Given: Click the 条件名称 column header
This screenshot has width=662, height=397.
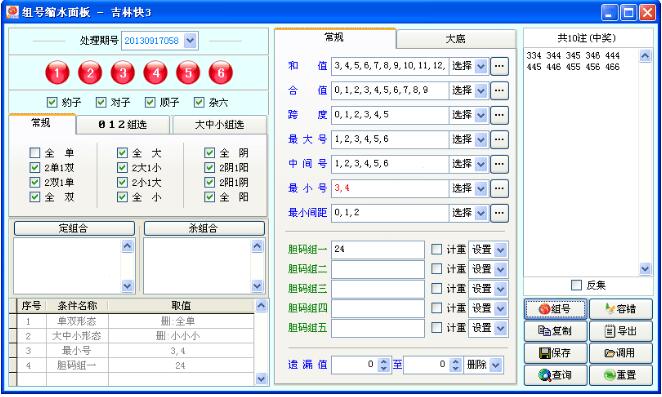Looking at the screenshot, I should click(77, 306).
